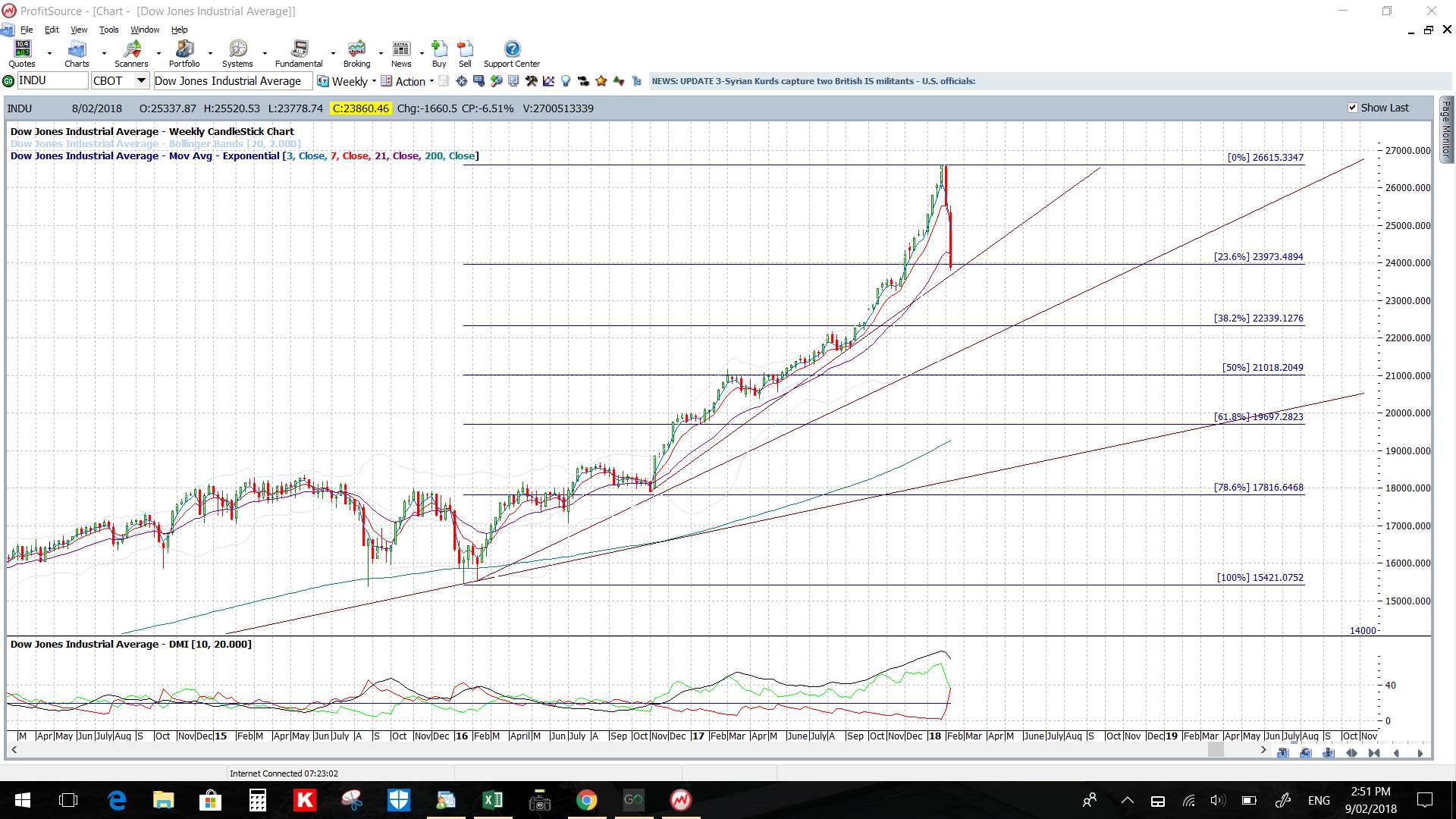
Task: Expand the Fundamental dropdown arrow
Action: coord(333,54)
